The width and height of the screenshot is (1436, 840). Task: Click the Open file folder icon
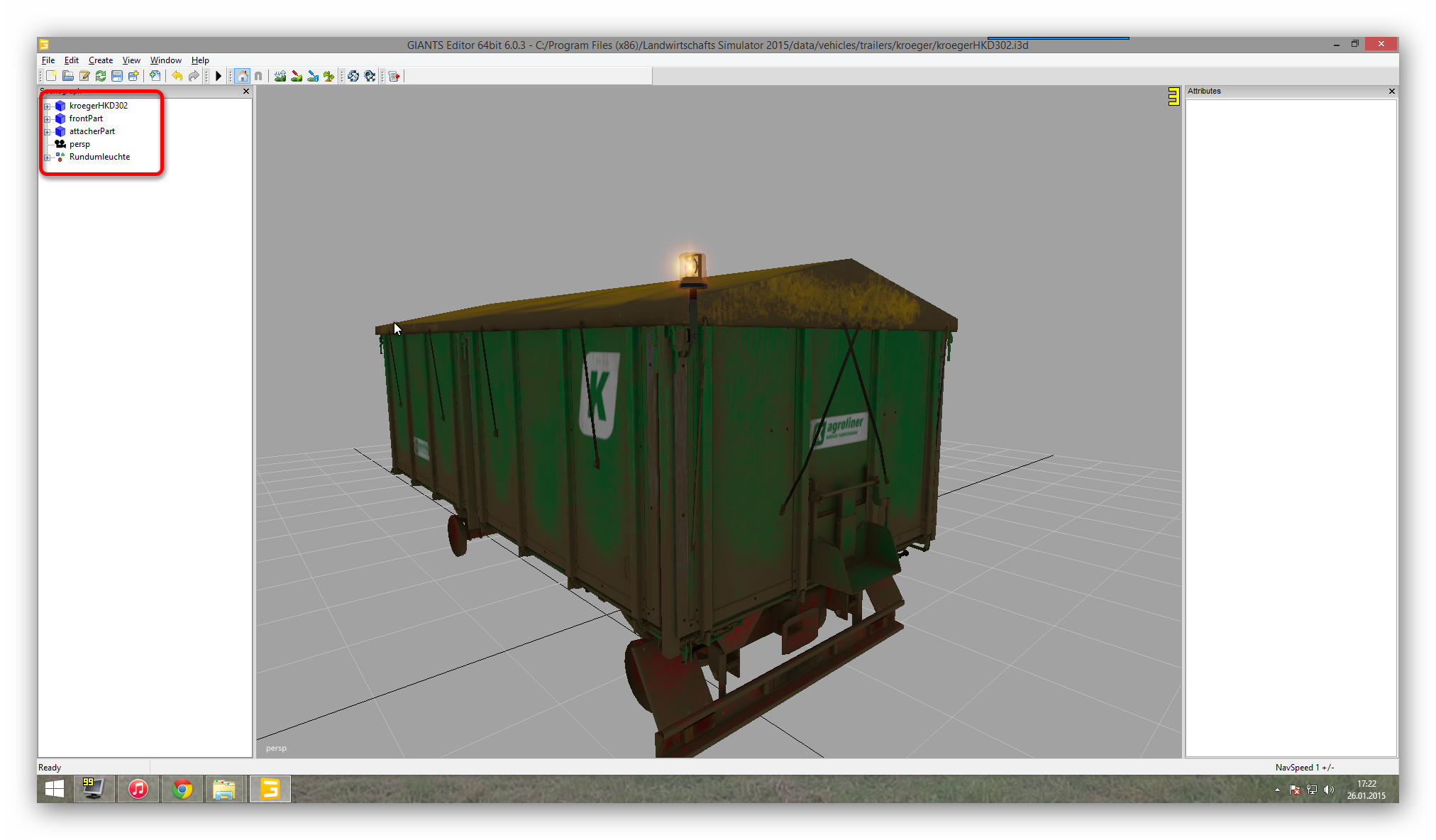[x=68, y=76]
